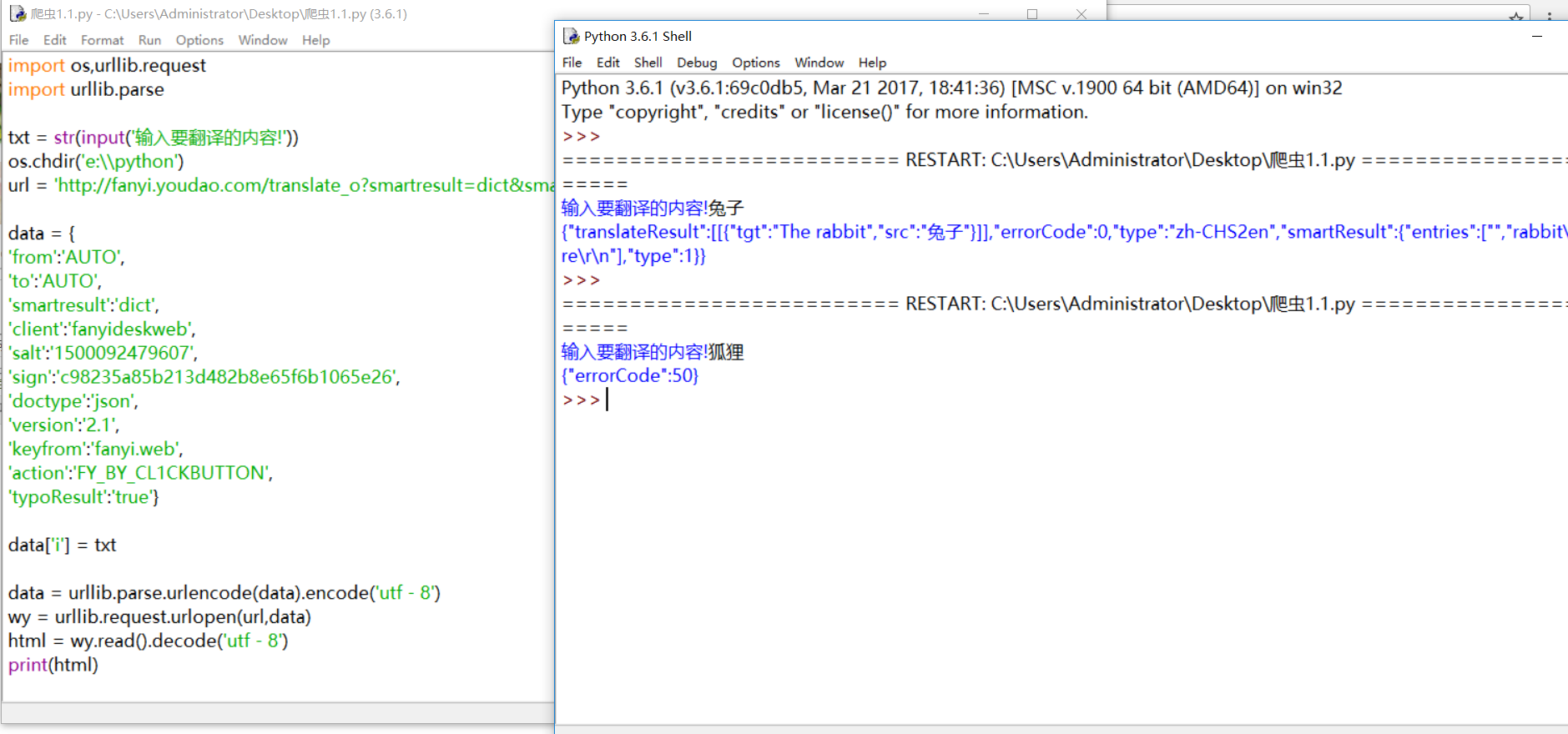
Task: Click the print(html) line in editor
Action: tap(53, 665)
